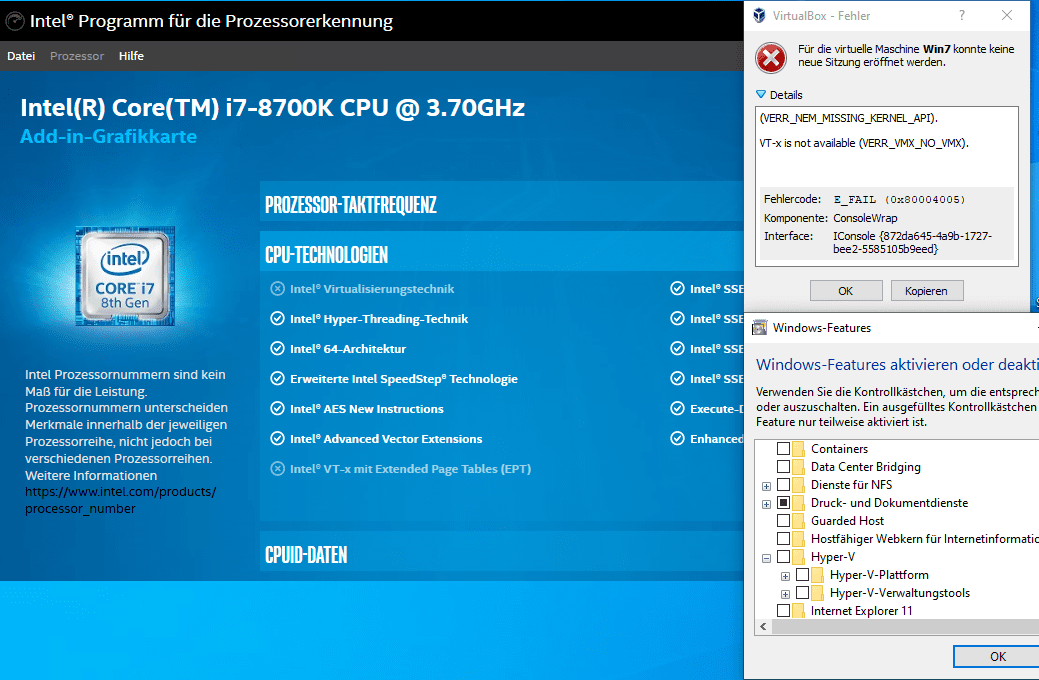
Task: Click the Internet Explorer 11 folder icon
Action: click(798, 610)
